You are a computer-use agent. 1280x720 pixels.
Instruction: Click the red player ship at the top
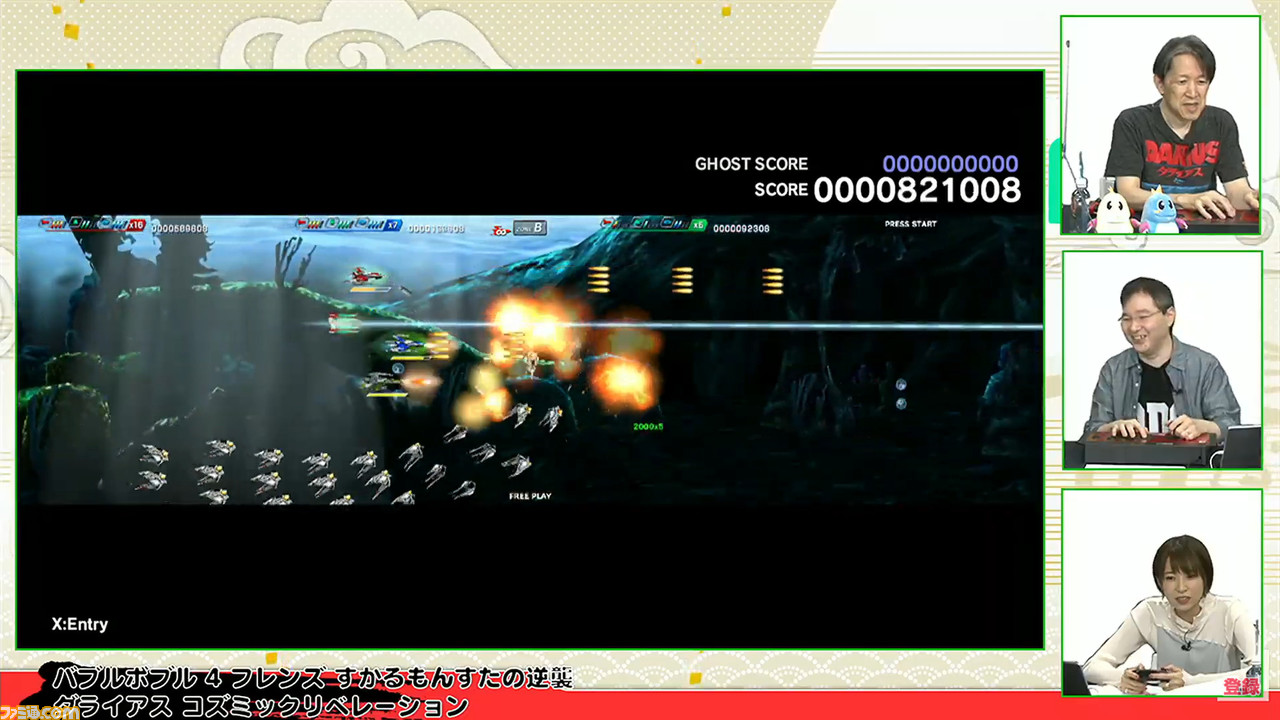tap(367, 277)
